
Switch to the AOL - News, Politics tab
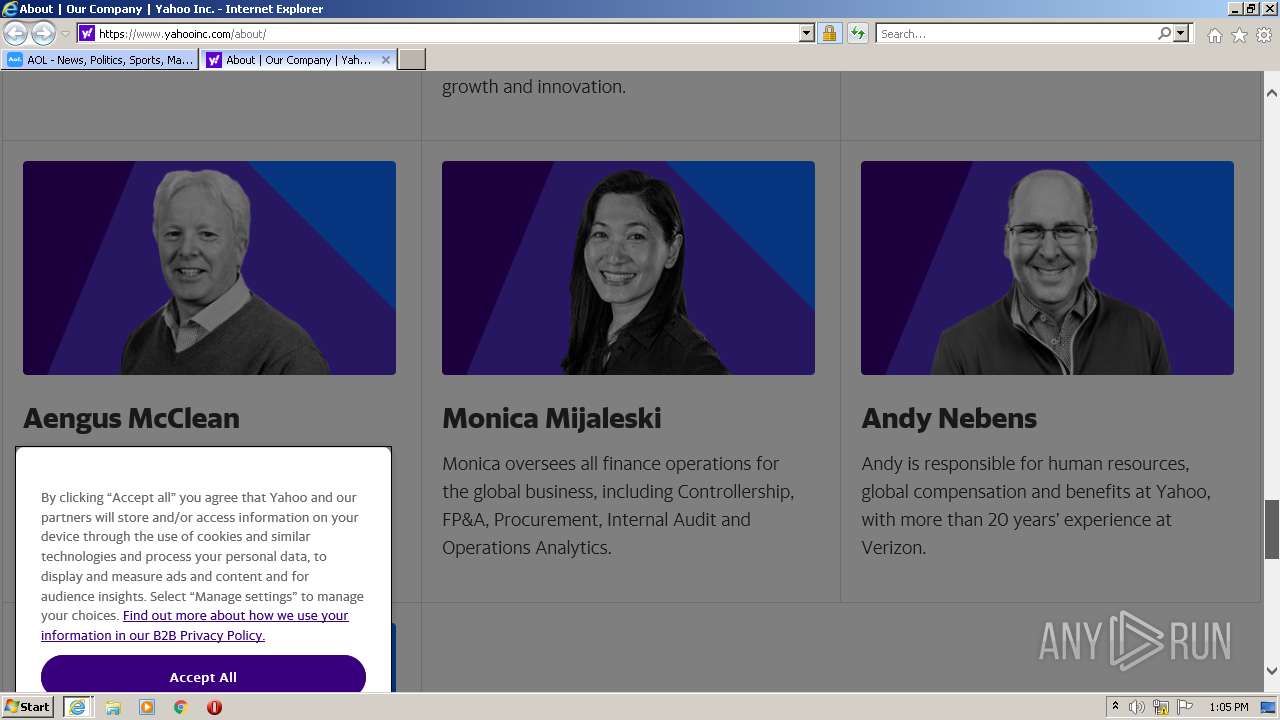pyautogui.click(x=100, y=60)
